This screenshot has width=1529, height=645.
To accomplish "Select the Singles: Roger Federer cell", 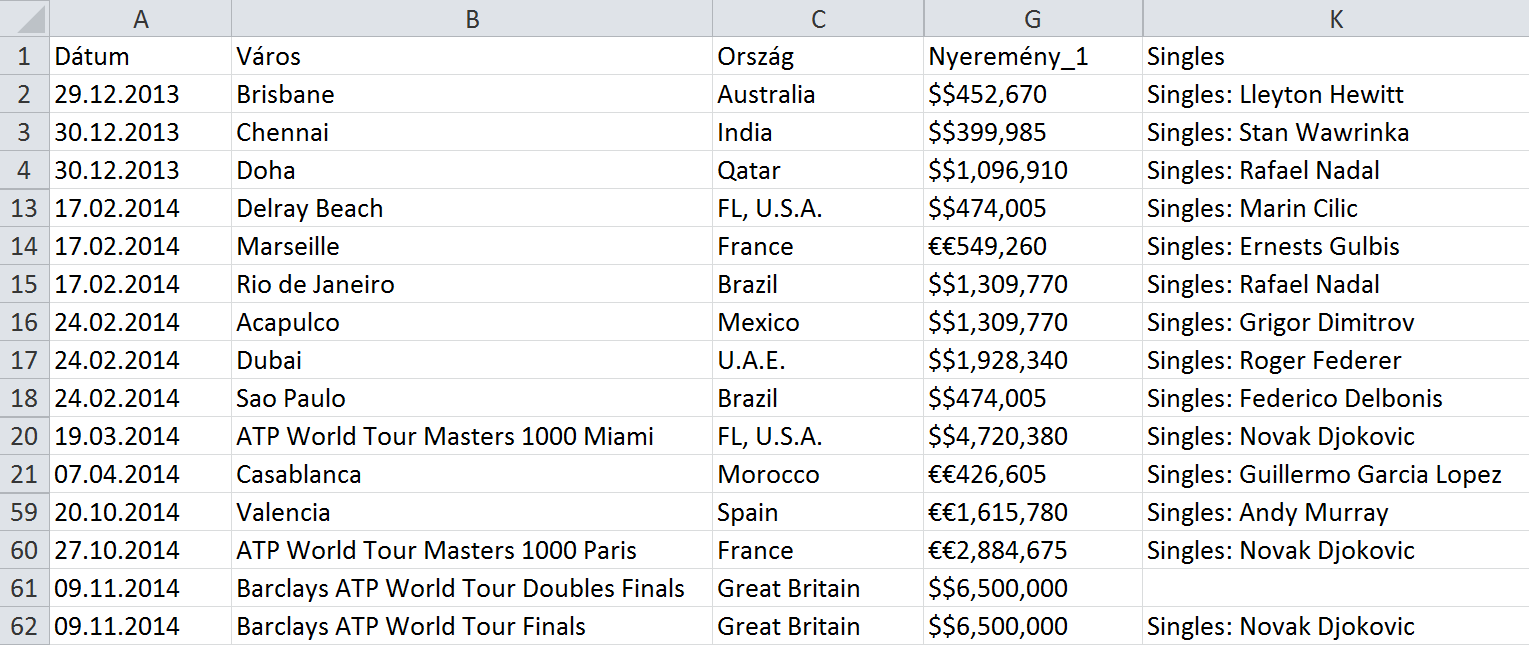I will (x=1335, y=360).
